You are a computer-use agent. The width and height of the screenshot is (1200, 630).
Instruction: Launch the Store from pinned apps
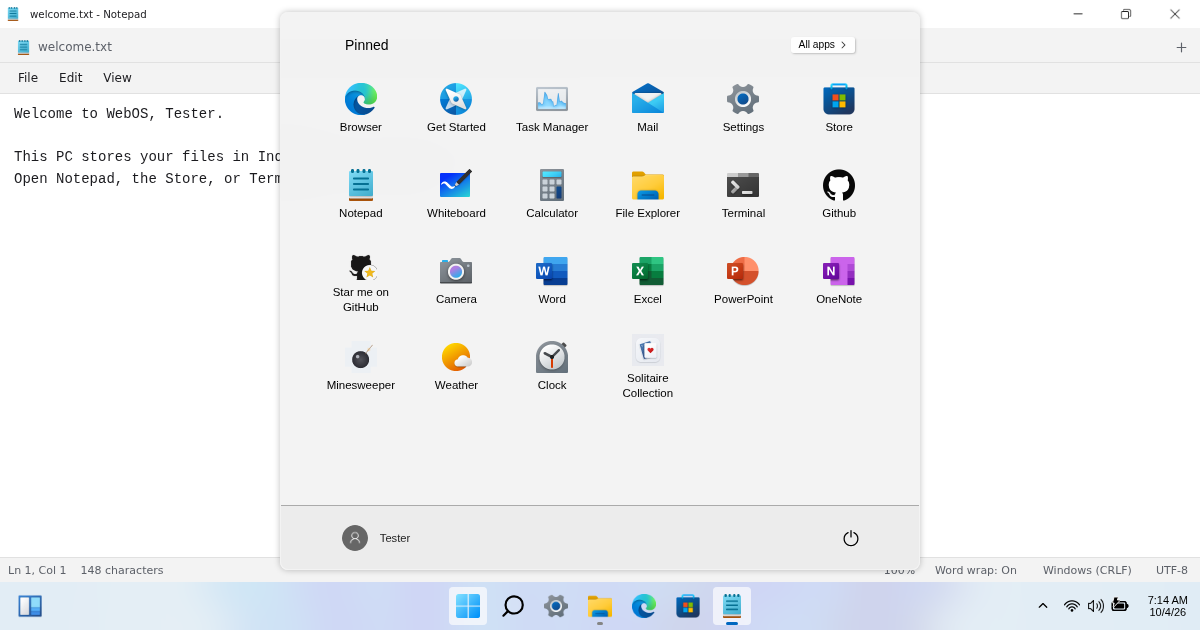coord(839,108)
